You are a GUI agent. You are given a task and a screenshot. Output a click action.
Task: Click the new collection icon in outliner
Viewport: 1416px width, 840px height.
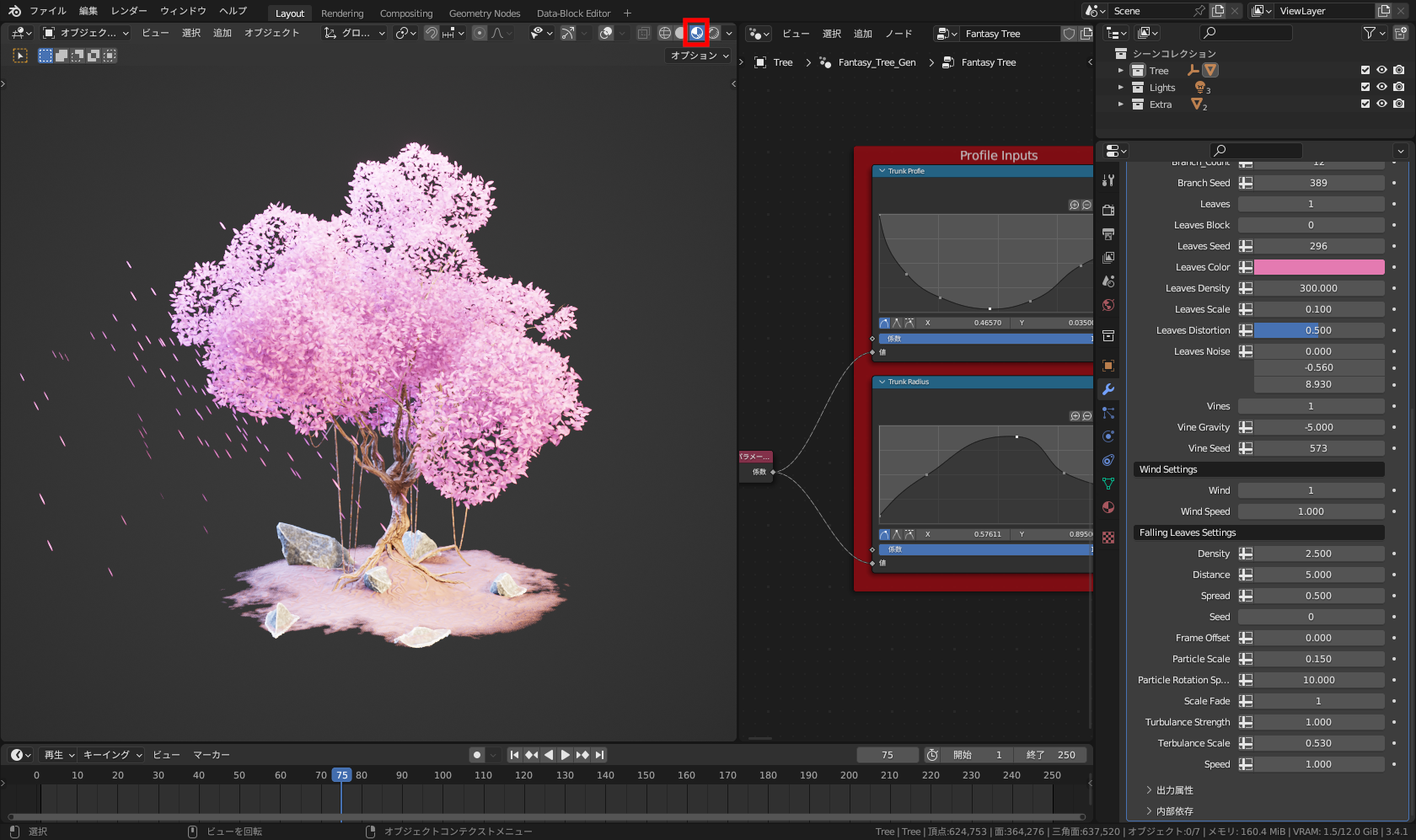(x=1400, y=33)
